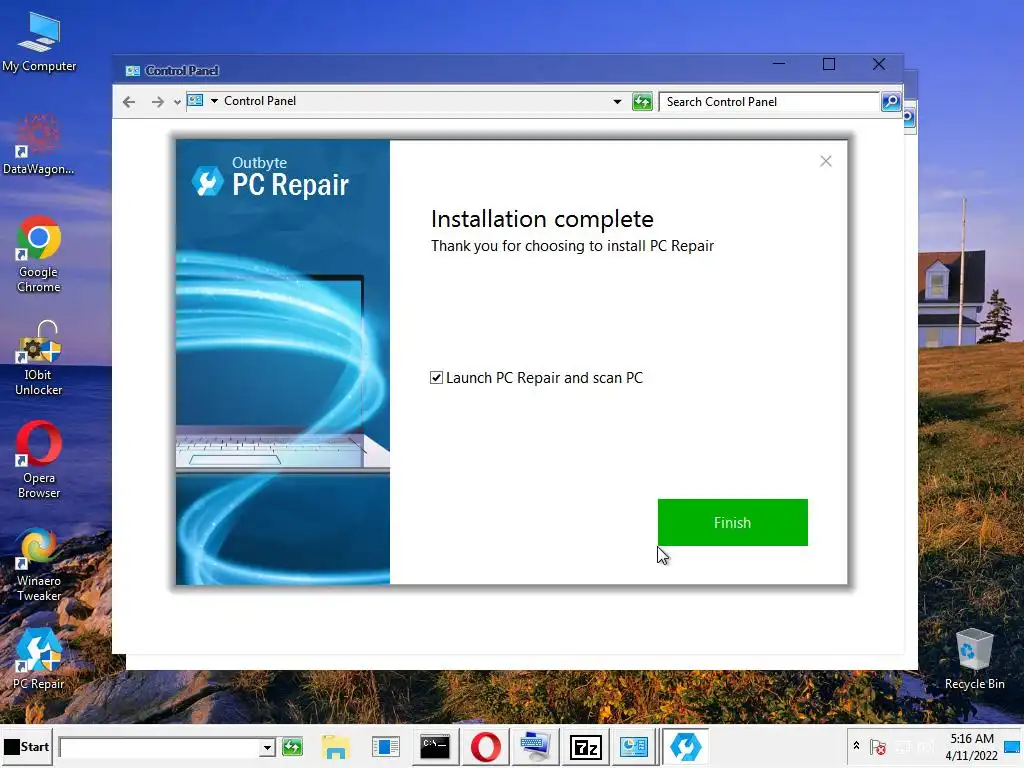Click the taskbar green go/refresh icon

(x=292, y=746)
